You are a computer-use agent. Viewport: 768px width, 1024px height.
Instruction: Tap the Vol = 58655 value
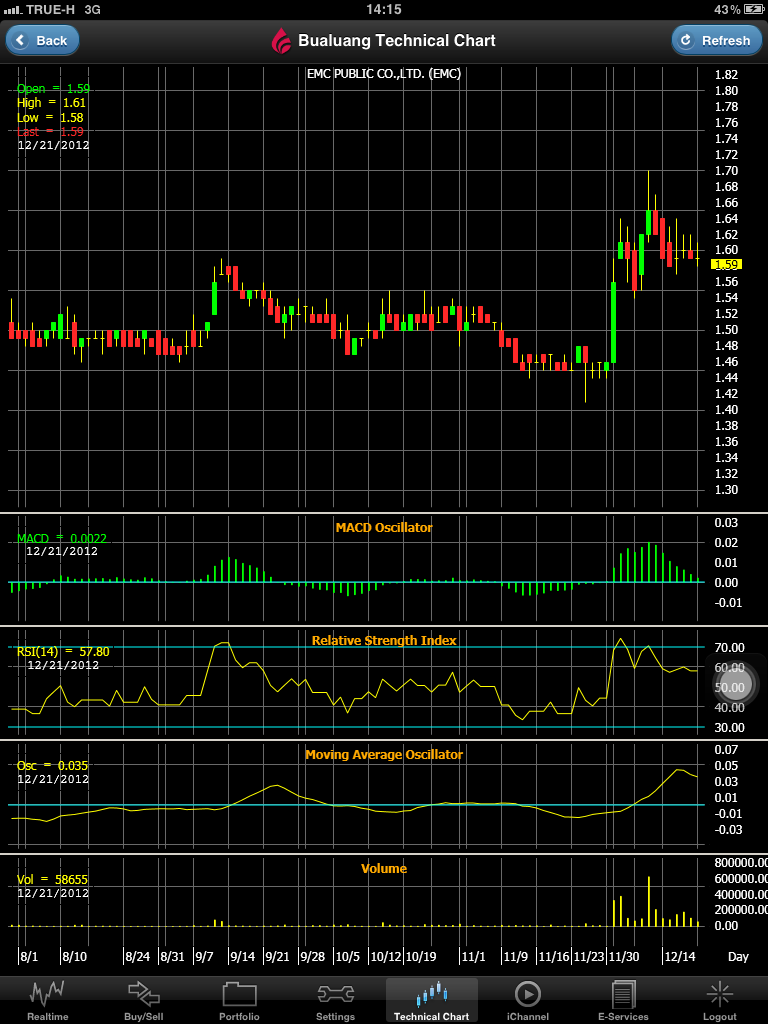tap(52, 880)
